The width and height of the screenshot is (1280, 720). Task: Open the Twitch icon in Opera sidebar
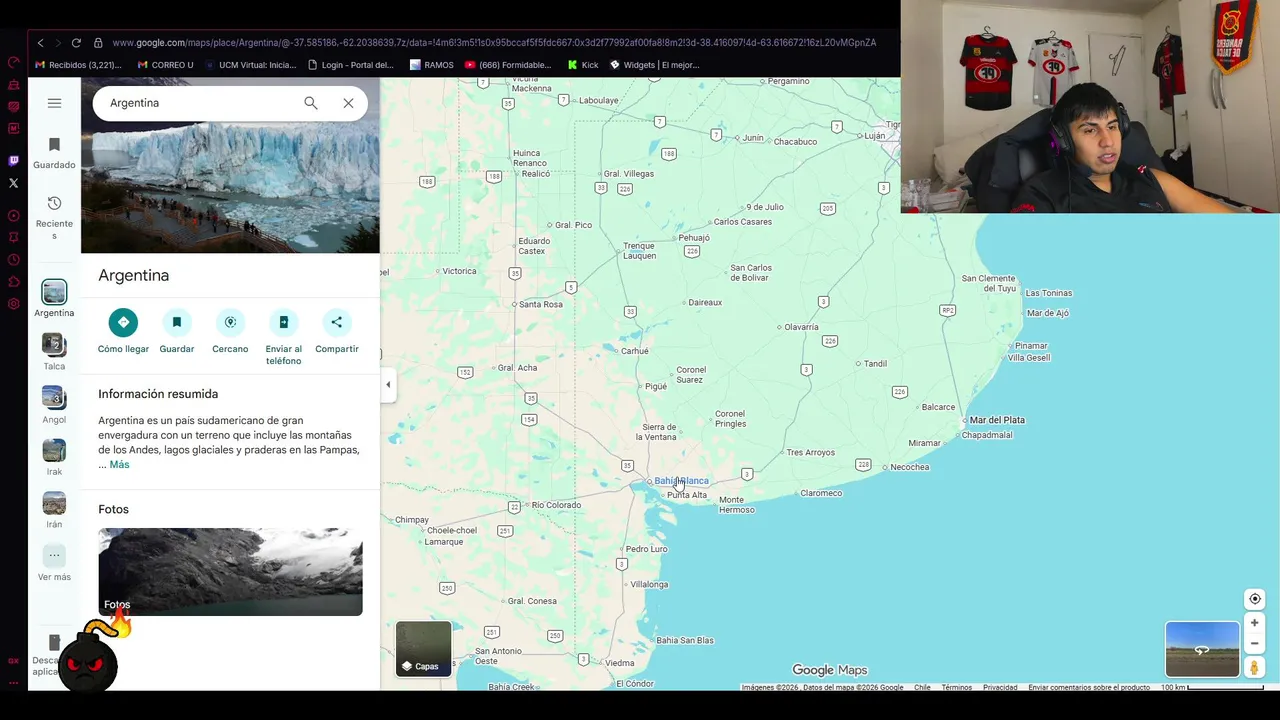13,160
